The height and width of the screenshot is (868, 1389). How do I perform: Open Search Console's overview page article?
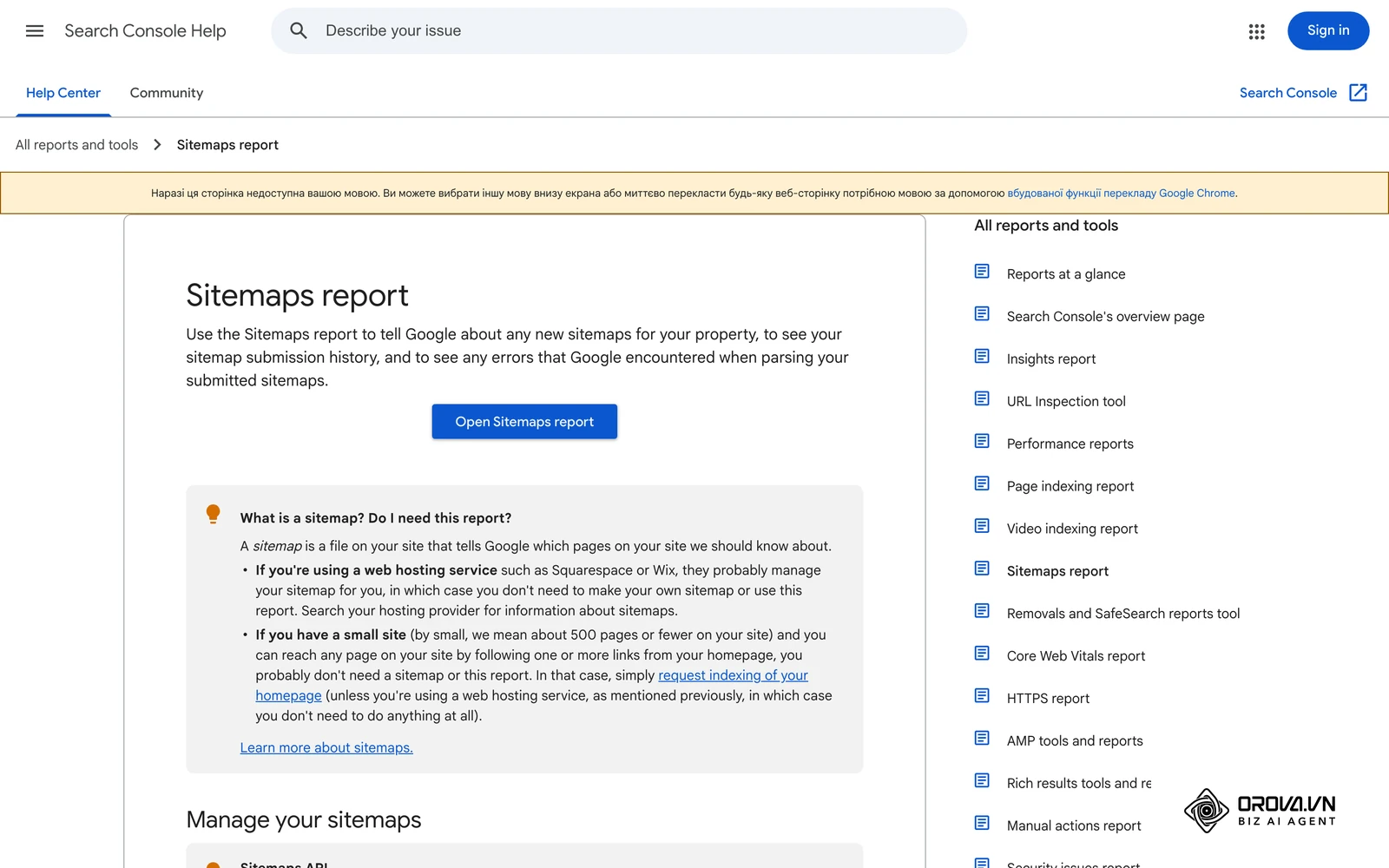pos(1106,317)
